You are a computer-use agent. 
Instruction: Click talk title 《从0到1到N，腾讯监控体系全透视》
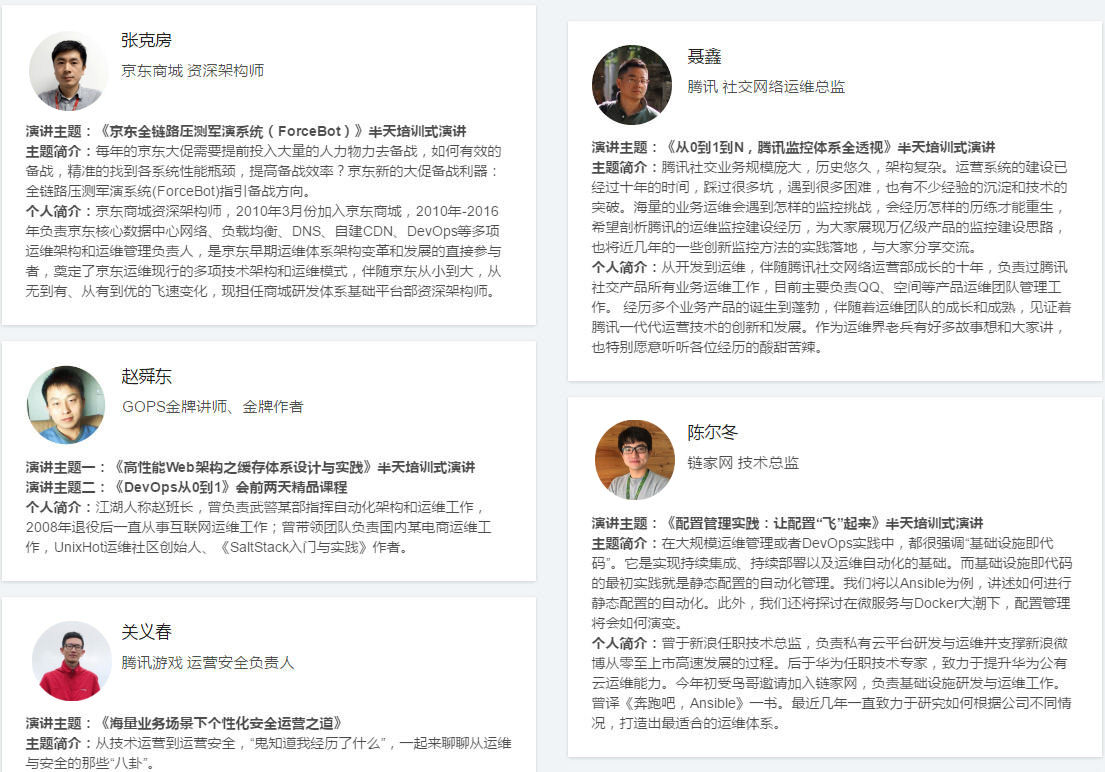pyautogui.click(x=778, y=147)
